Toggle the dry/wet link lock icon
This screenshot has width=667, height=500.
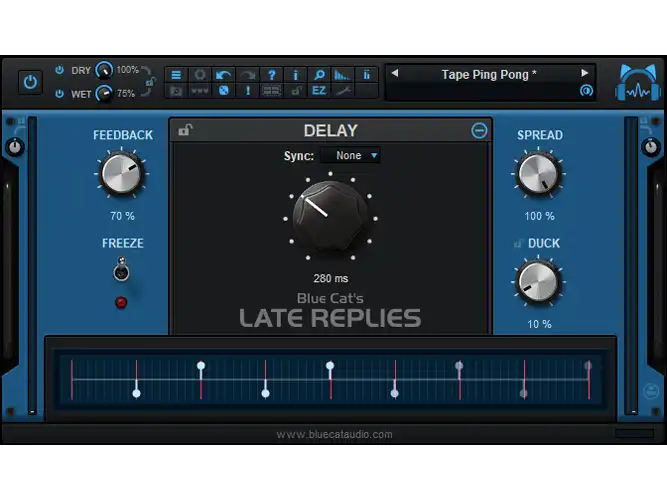pos(150,82)
